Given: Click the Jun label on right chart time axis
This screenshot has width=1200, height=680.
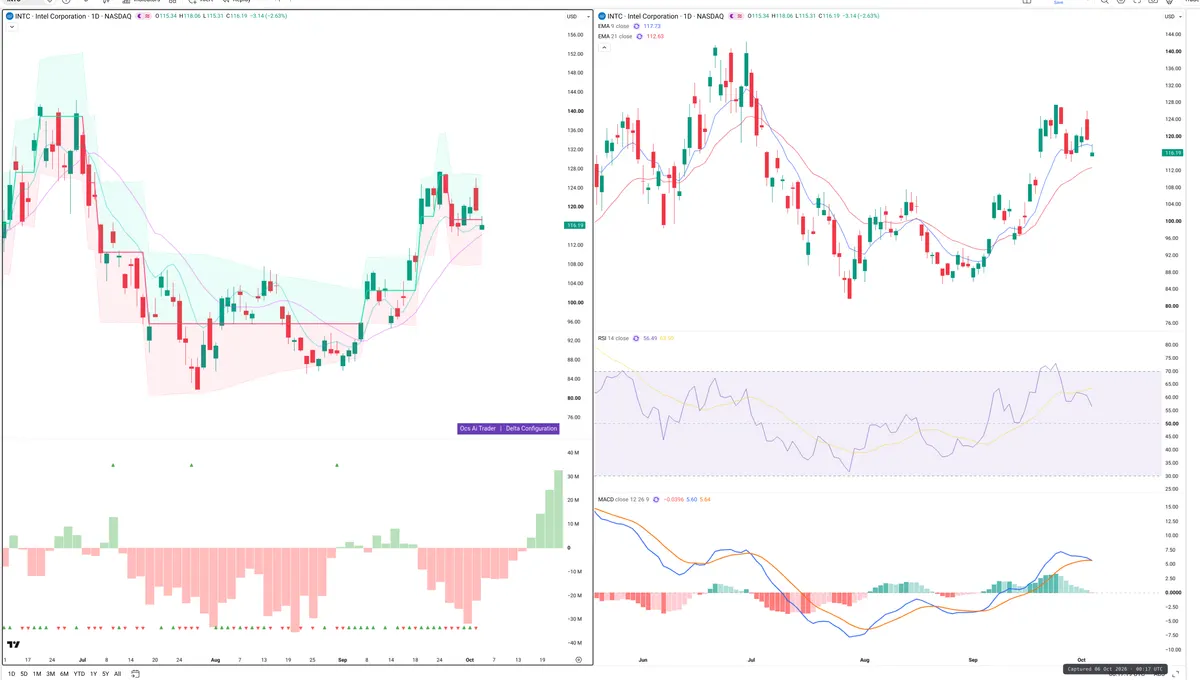Looking at the screenshot, I should tap(643, 660).
